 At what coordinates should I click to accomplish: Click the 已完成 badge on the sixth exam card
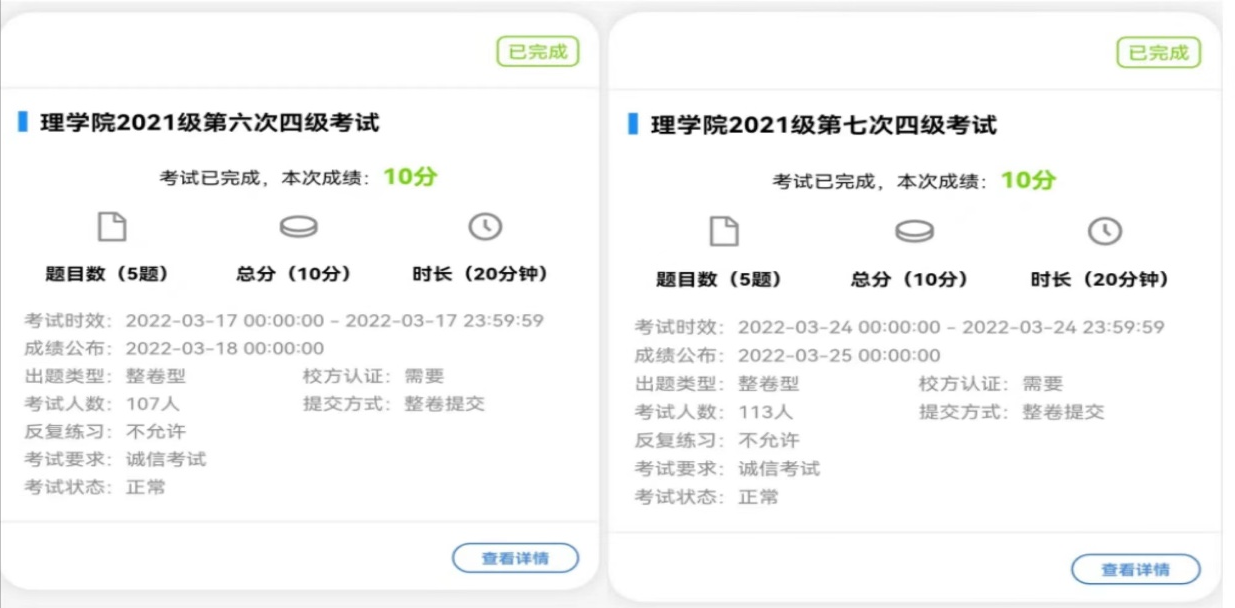[x=538, y=52]
